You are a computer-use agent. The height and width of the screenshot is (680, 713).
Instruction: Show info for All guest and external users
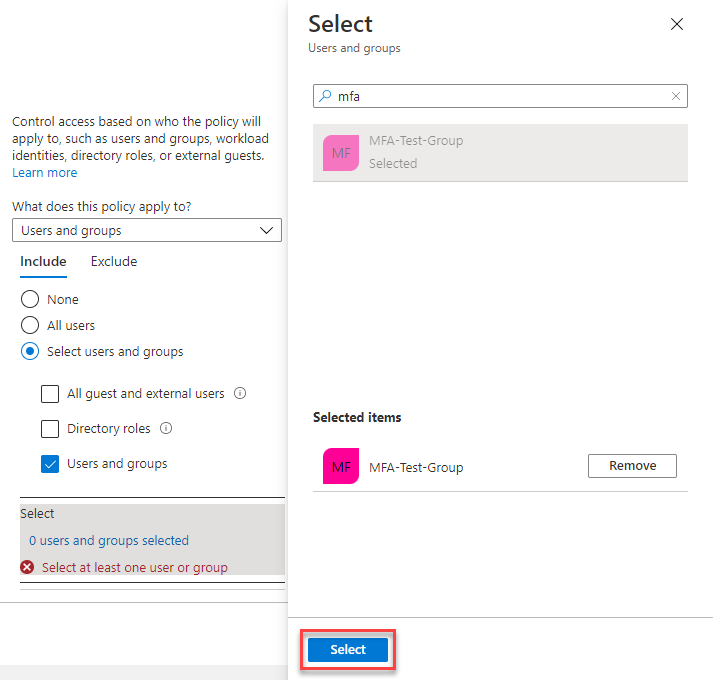(240, 394)
